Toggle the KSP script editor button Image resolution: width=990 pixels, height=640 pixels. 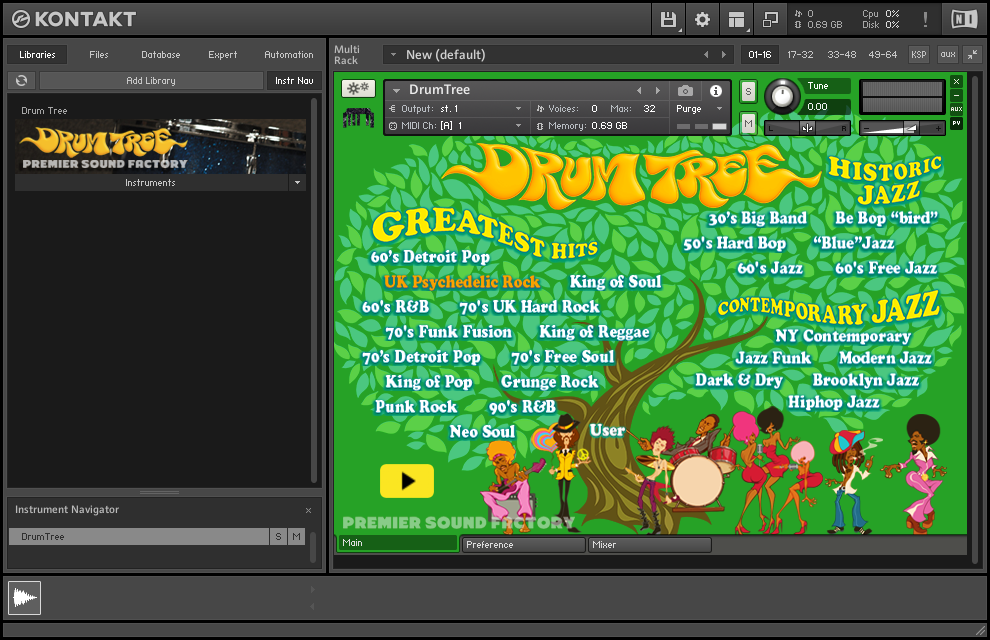tap(919, 55)
